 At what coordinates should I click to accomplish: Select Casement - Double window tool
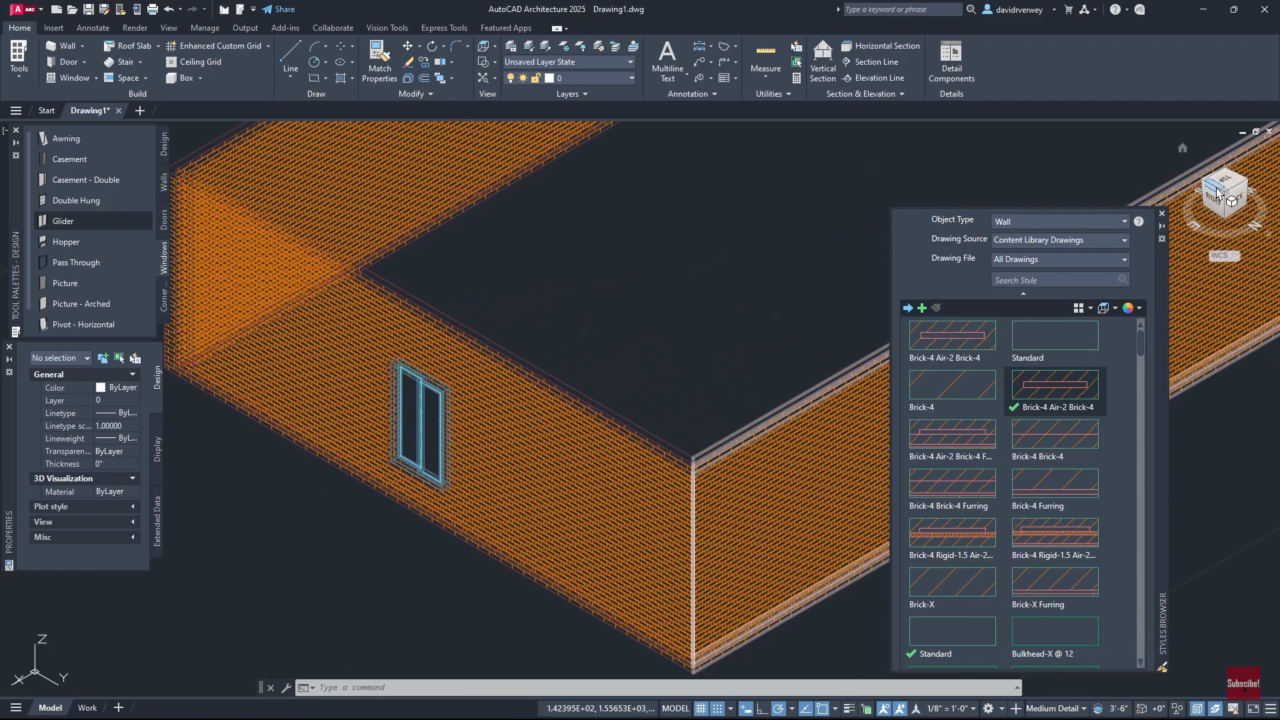86,180
